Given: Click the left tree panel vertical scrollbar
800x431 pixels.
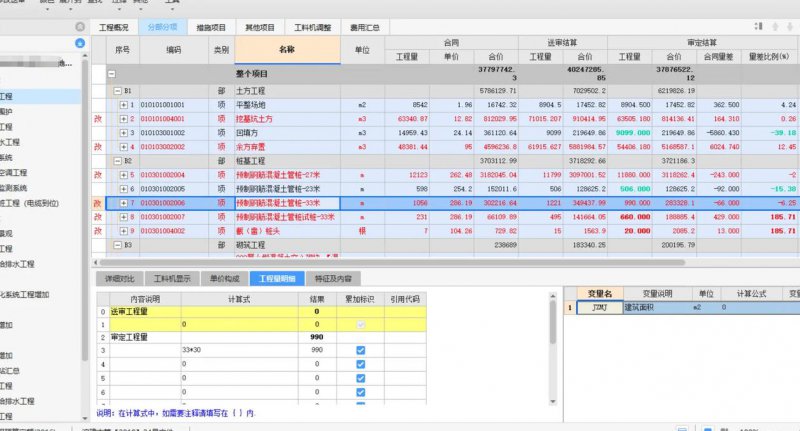Looking at the screenshot, I should pos(85,209).
